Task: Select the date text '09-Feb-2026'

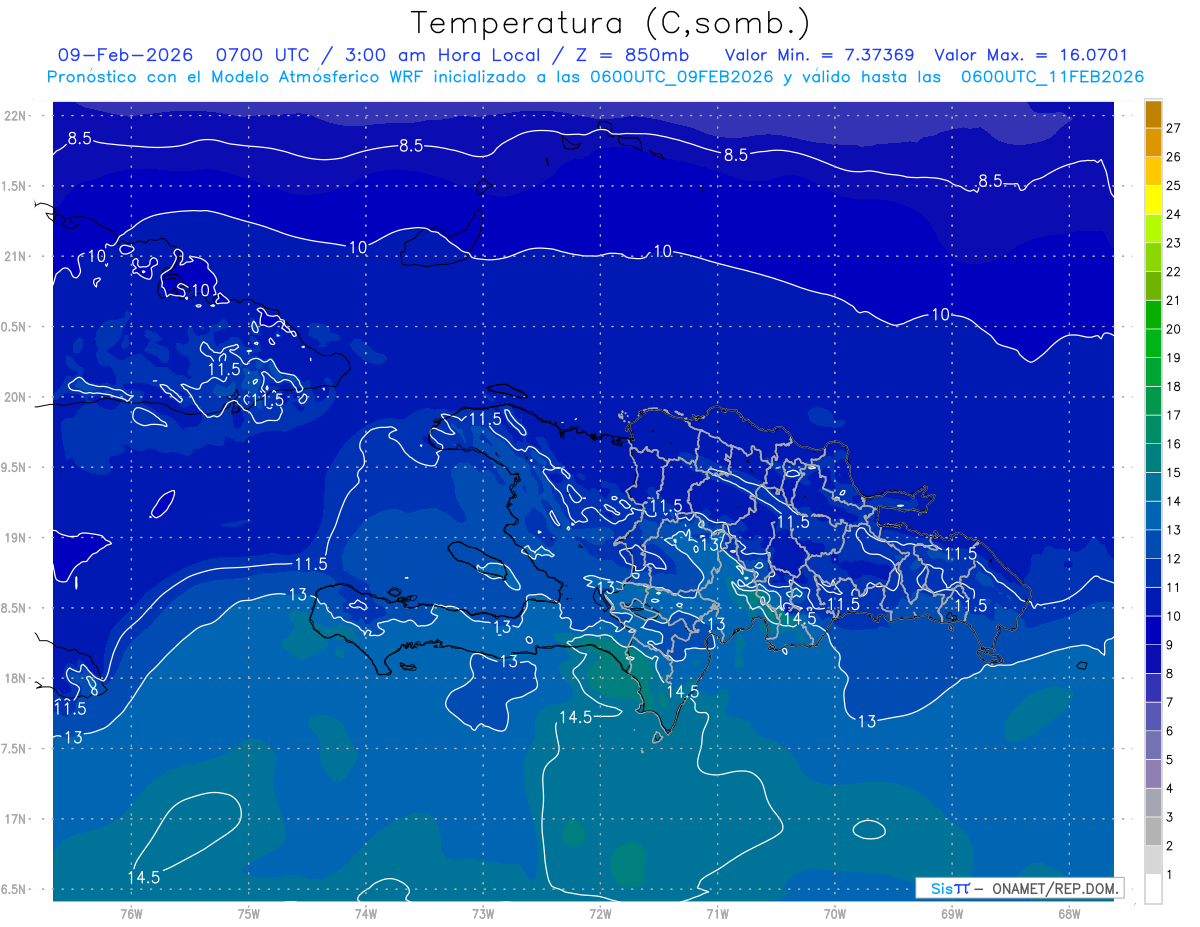Action: click(x=124, y=55)
